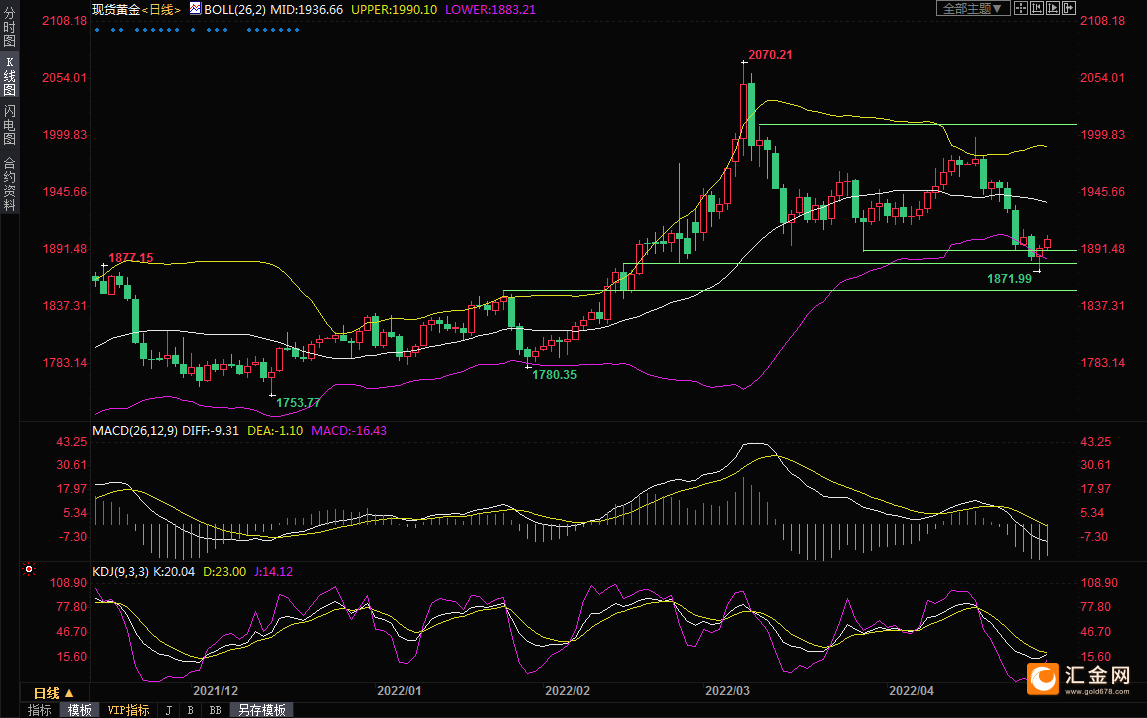Screen dimensions: 1147x718
Task: Click the 2022/01 date on the time axis
Action: pyautogui.click(x=399, y=690)
